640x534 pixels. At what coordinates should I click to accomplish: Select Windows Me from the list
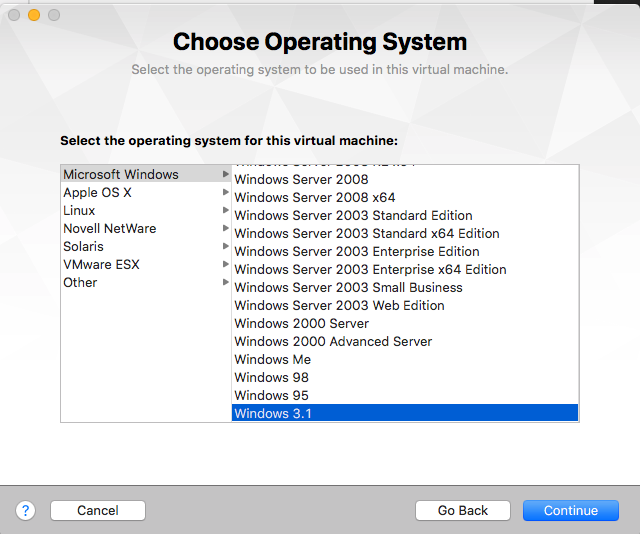pos(272,359)
